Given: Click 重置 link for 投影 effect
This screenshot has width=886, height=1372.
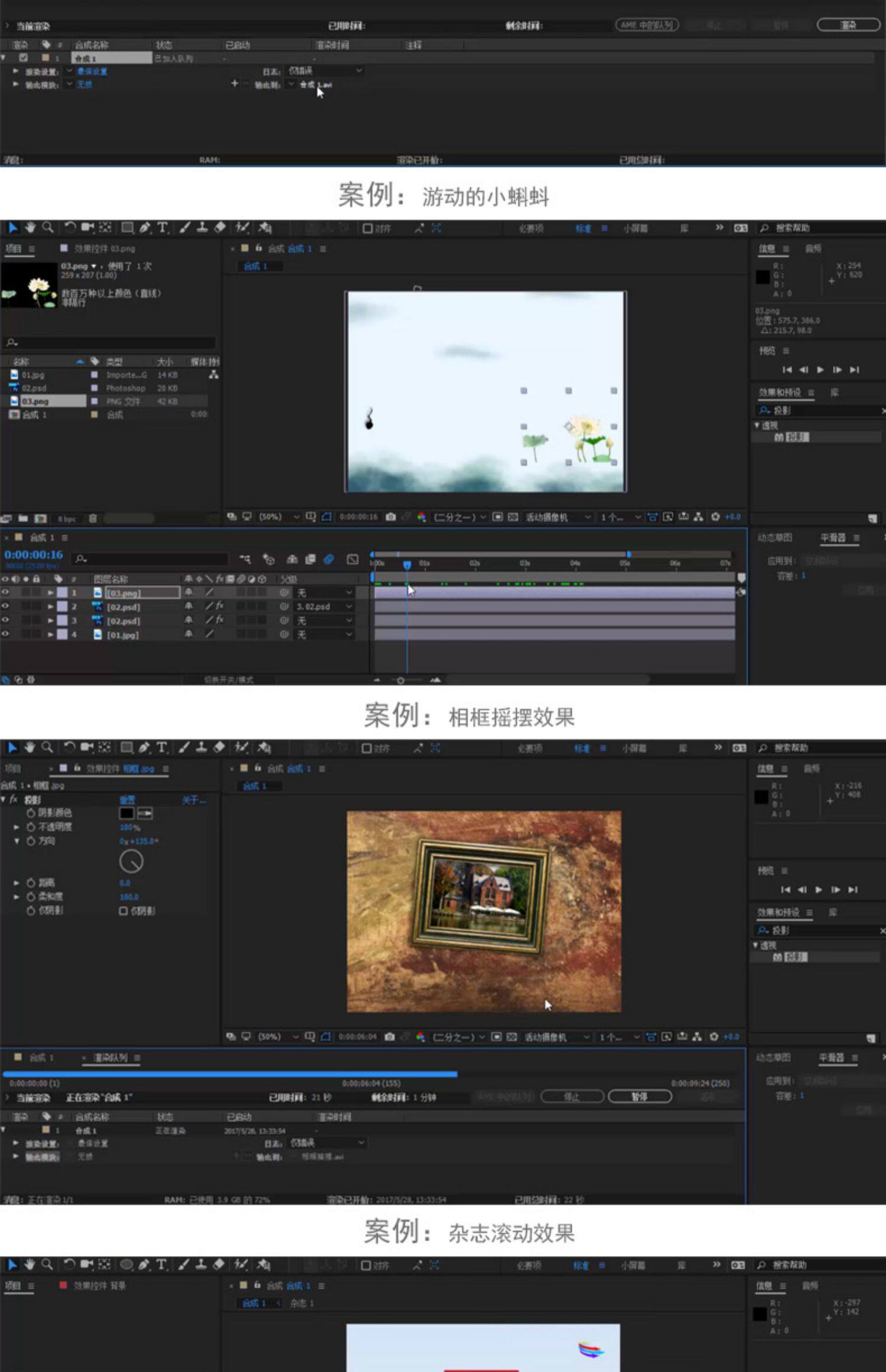Looking at the screenshot, I should click(128, 800).
